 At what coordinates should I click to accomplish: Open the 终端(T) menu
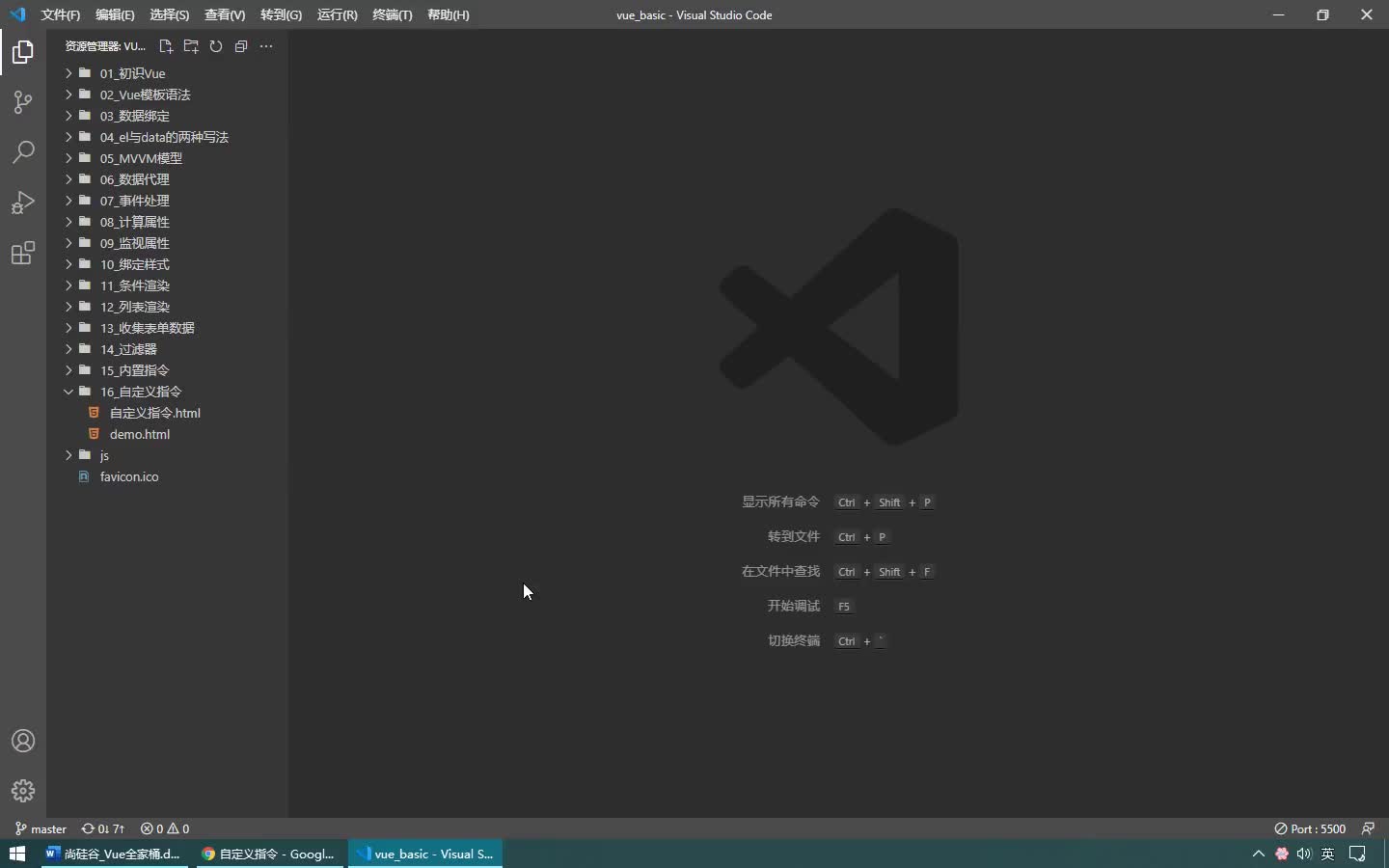pyautogui.click(x=393, y=14)
